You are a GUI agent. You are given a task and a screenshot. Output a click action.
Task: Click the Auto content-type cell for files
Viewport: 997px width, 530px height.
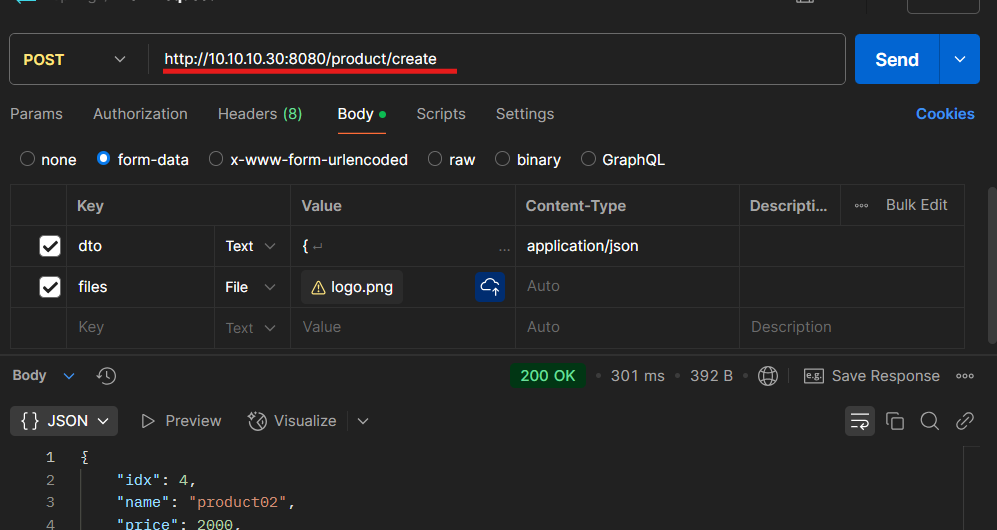pyautogui.click(x=627, y=287)
